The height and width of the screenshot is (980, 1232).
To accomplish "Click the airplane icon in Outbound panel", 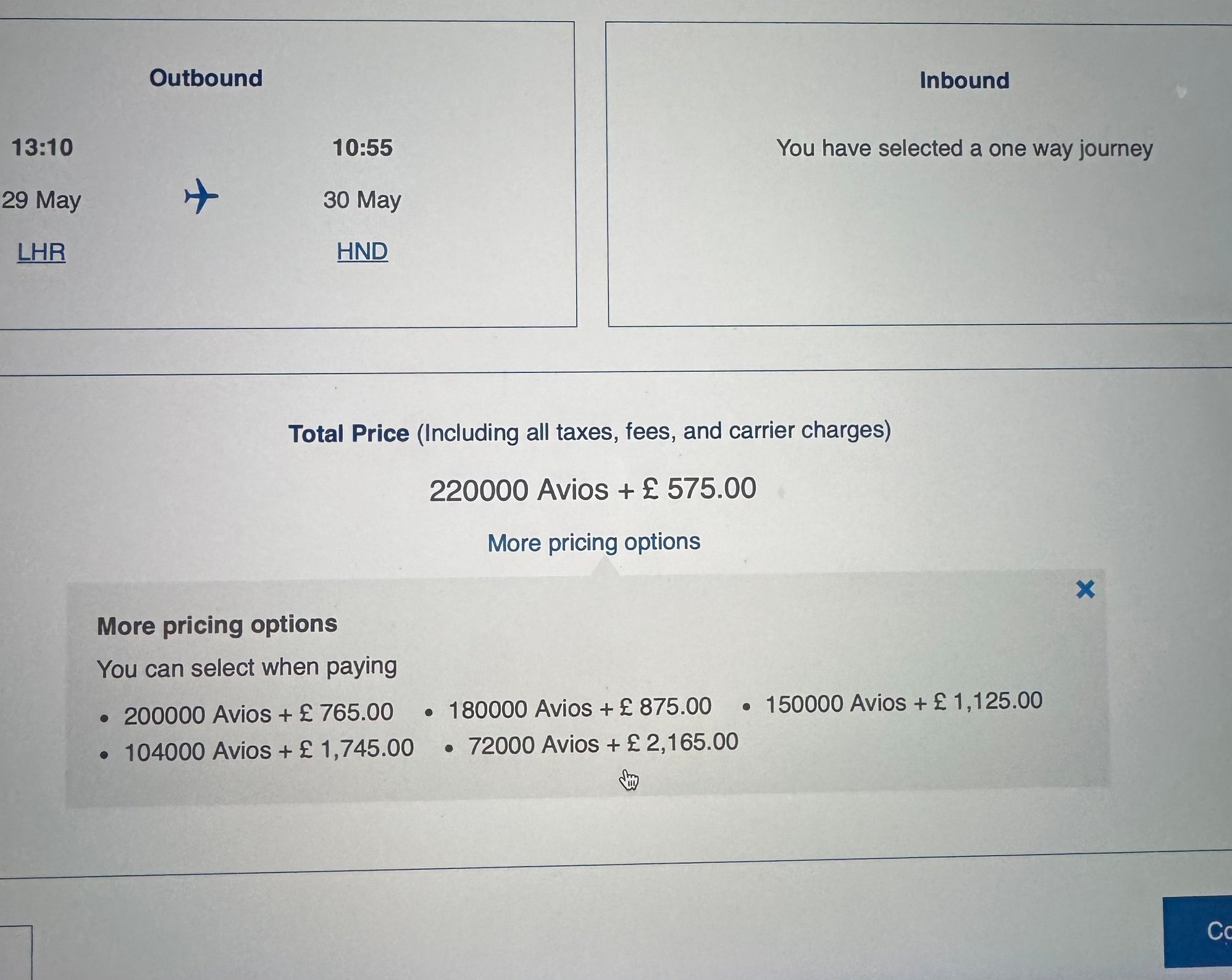I will (201, 197).
